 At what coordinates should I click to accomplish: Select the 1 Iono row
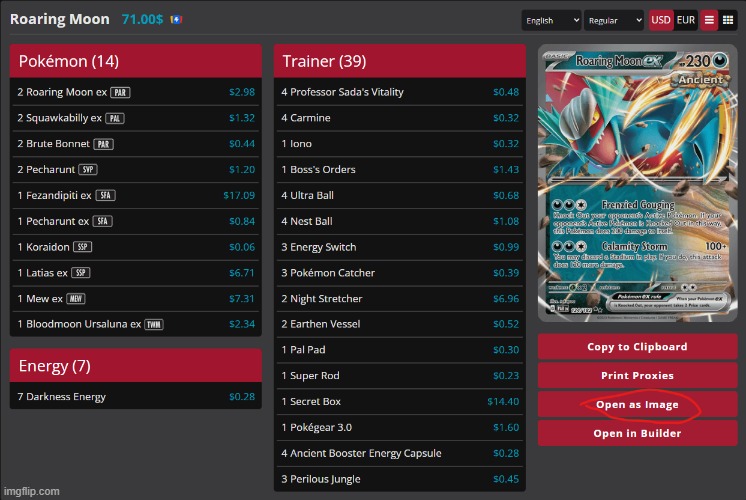tap(400, 144)
